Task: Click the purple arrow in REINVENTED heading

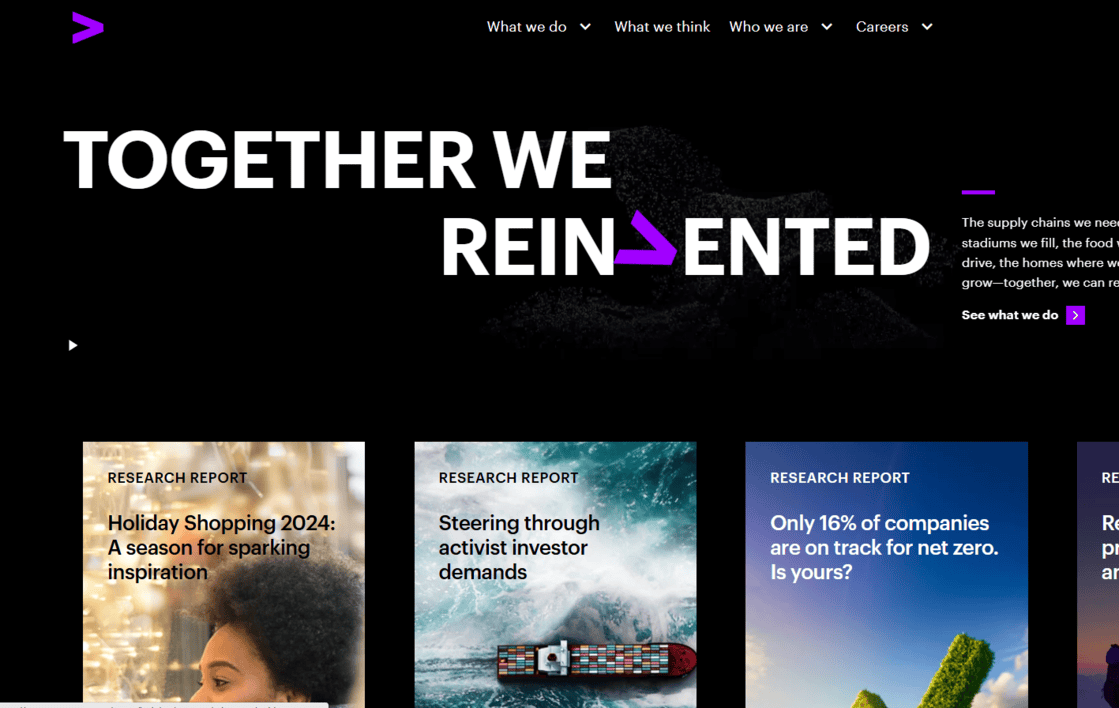Action: coord(645,238)
